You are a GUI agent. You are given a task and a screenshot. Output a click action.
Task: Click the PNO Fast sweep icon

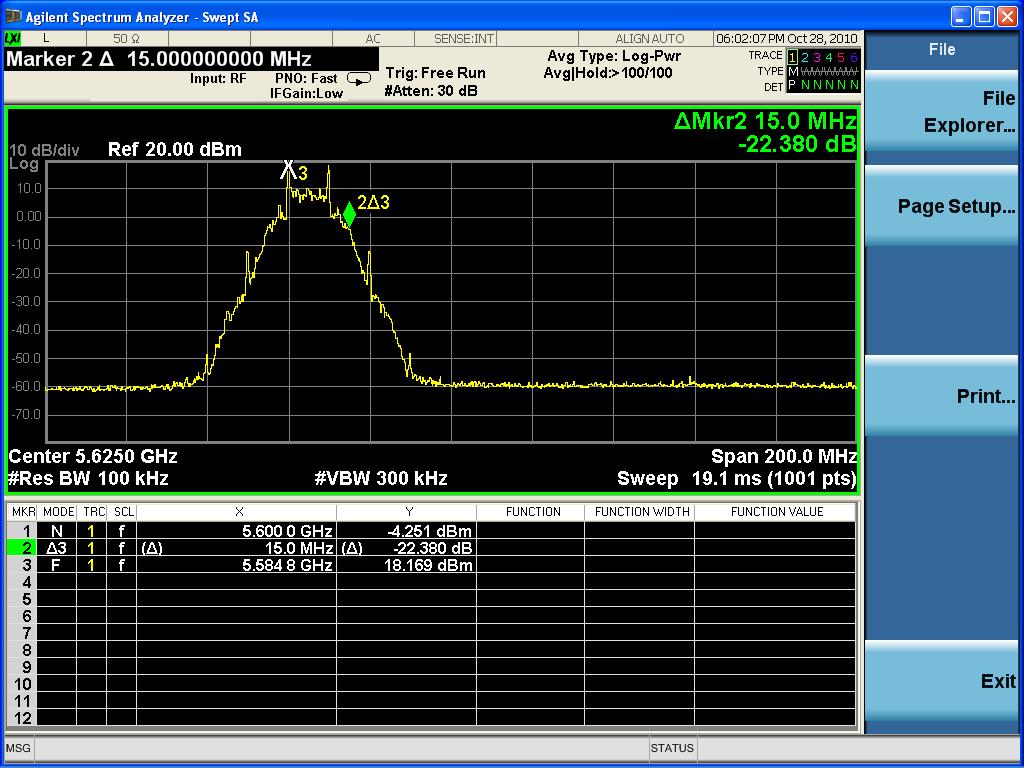[358, 78]
